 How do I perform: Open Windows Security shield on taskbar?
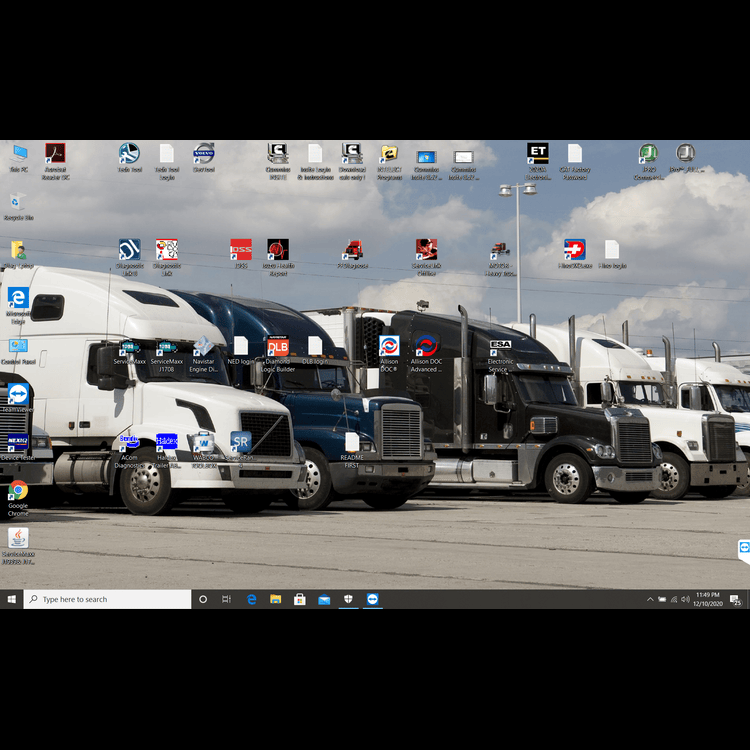[x=348, y=599]
